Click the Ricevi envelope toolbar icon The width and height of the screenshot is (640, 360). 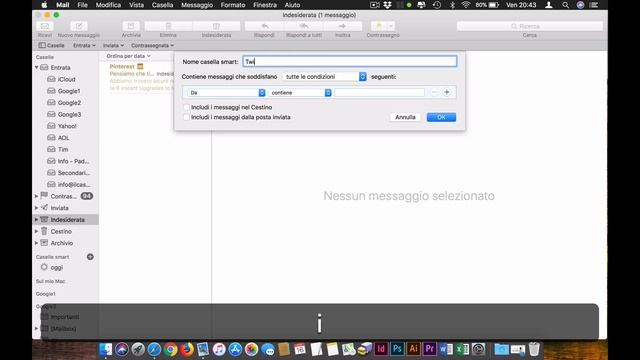(x=44, y=26)
